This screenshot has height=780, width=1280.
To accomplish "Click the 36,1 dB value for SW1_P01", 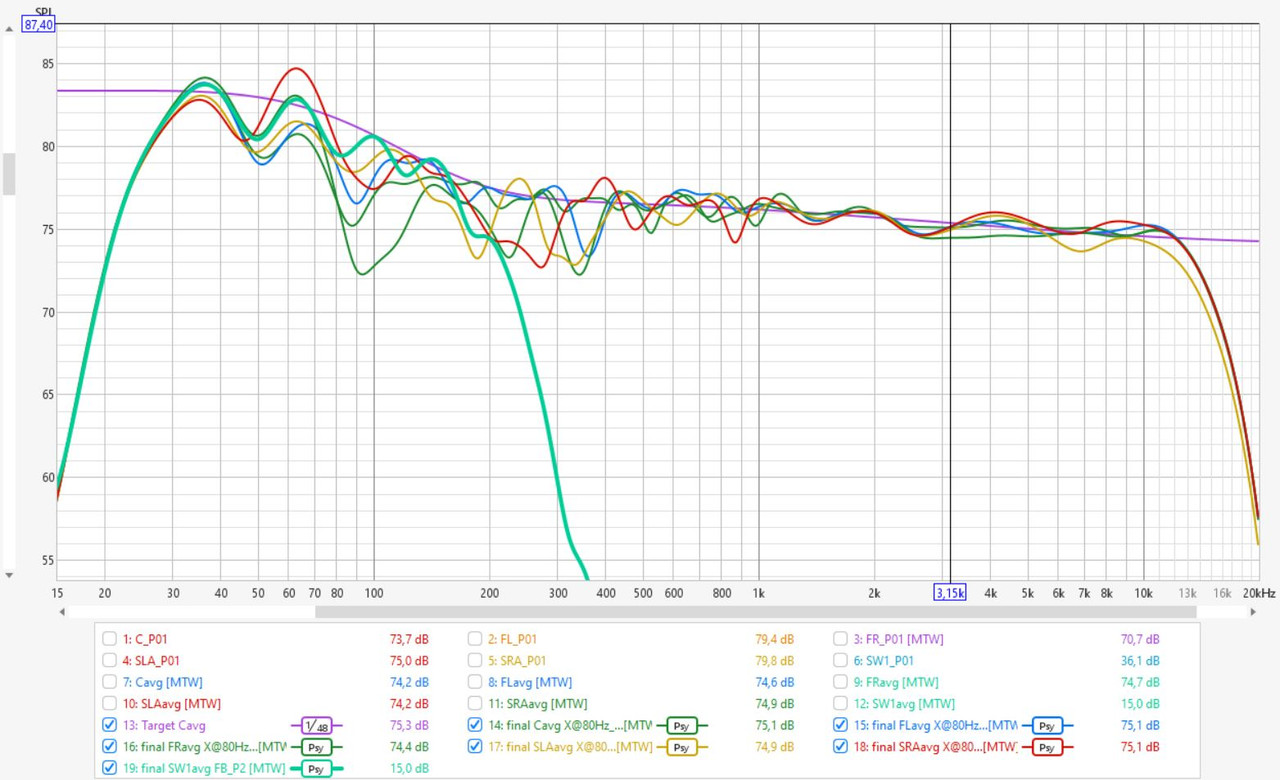I will pos(1140,660).
